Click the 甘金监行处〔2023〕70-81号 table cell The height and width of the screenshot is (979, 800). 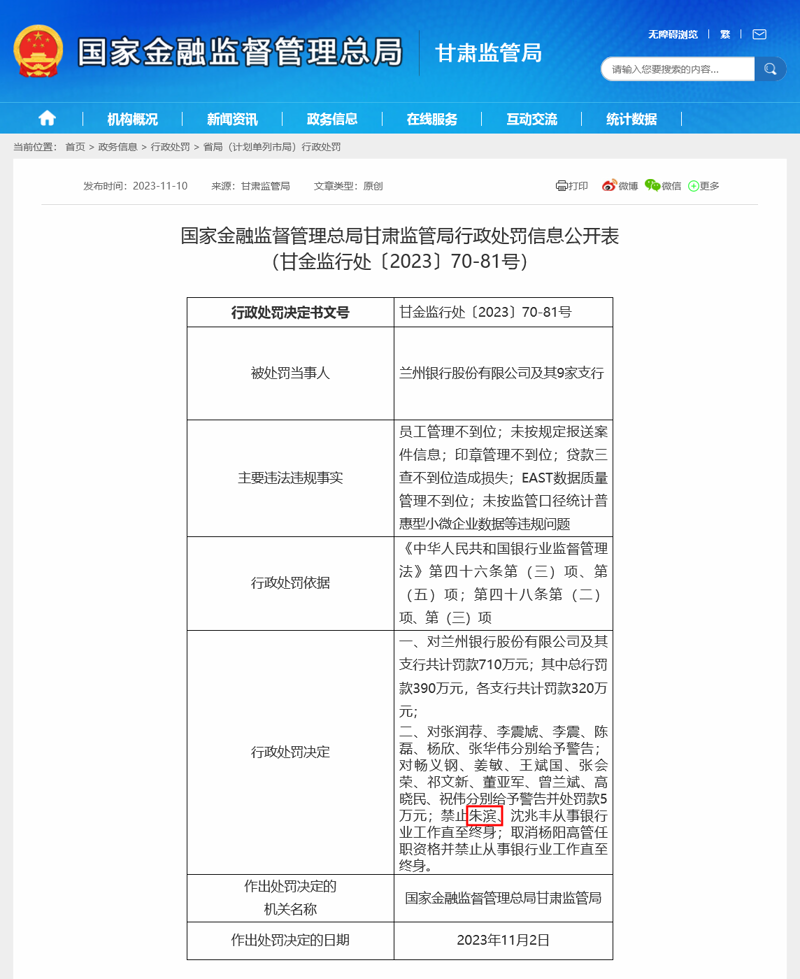503,312
